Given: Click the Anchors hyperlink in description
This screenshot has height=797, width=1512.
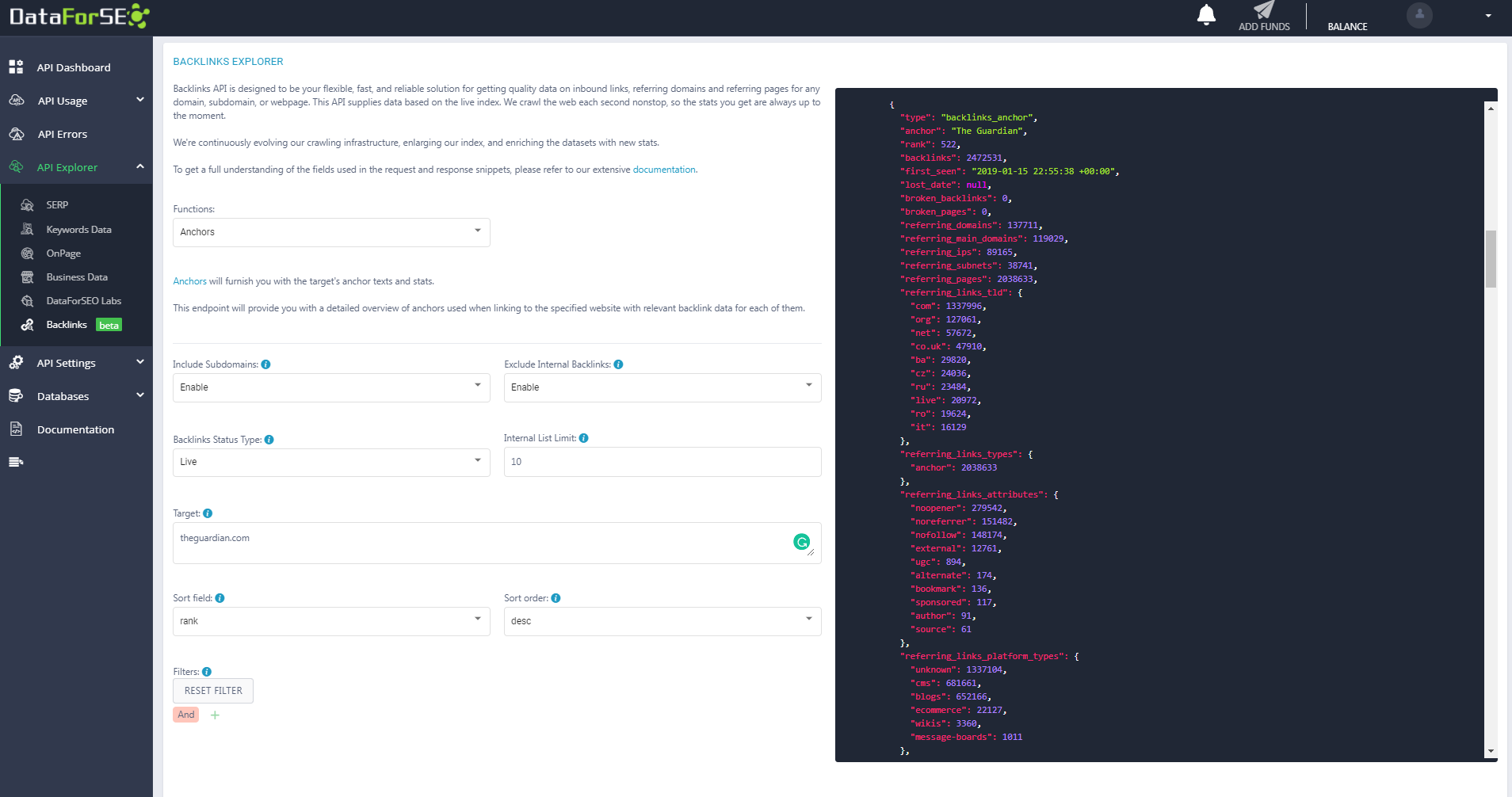Looking at the screenshot, I should click(189, 281).
